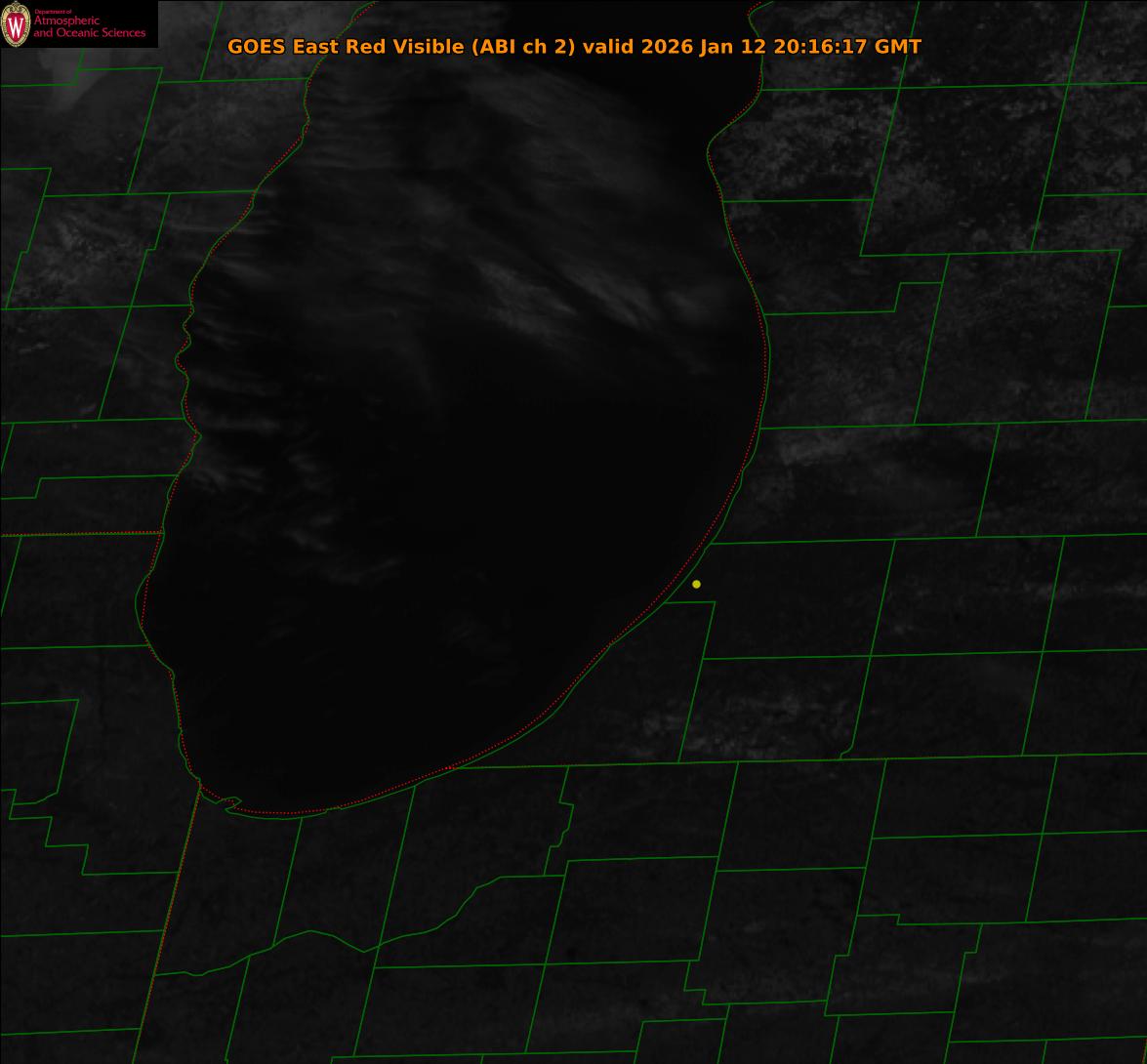Click the "(ABI ch 2)" channel label
1147x1064 pixels.
point(523,47)
